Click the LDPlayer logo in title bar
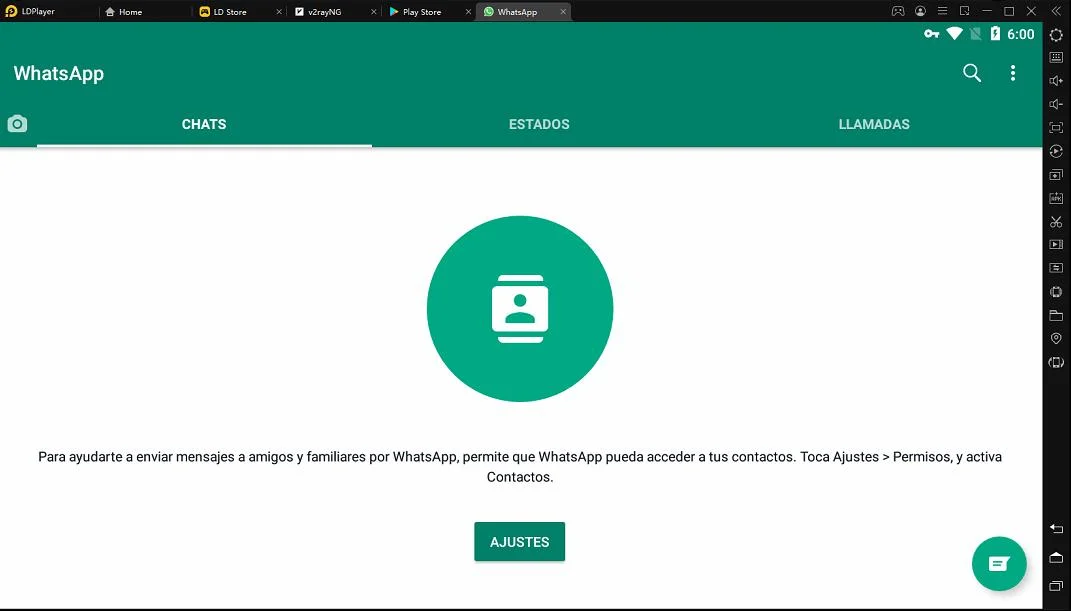Screen dimensions: 1071x611 click(x=11, y=11)
